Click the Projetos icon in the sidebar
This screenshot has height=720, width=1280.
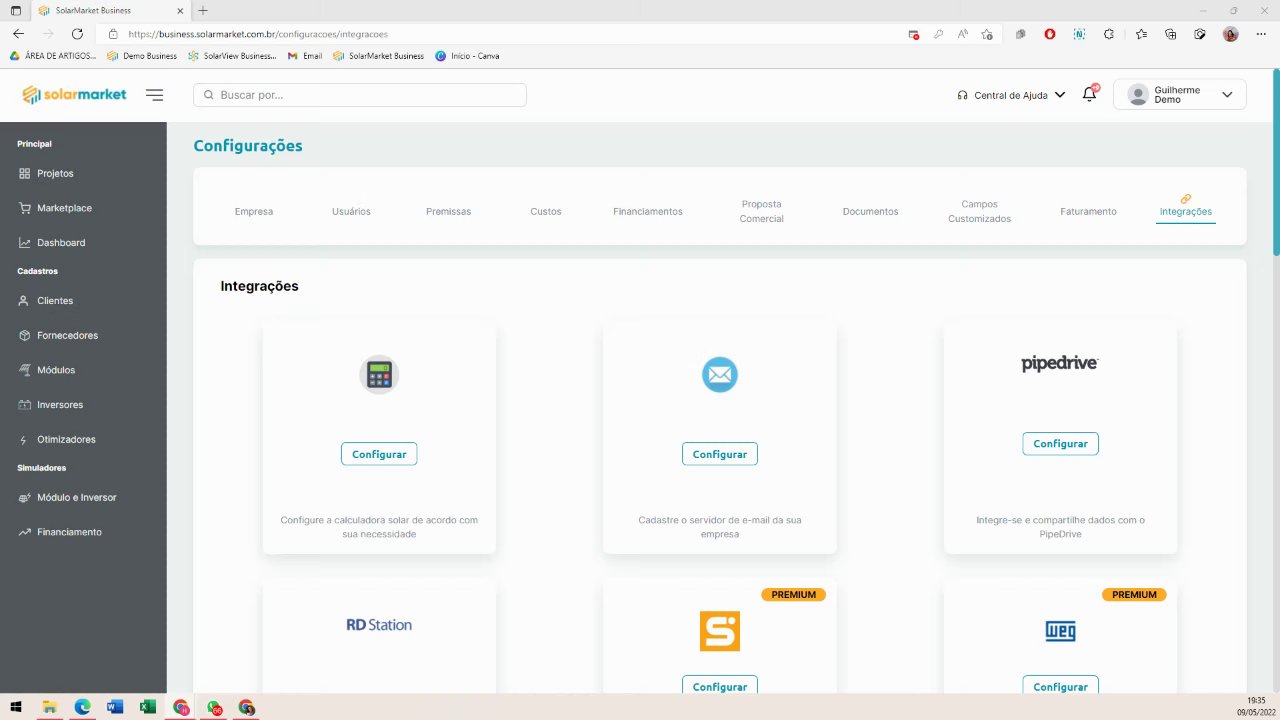coord(25,173)
